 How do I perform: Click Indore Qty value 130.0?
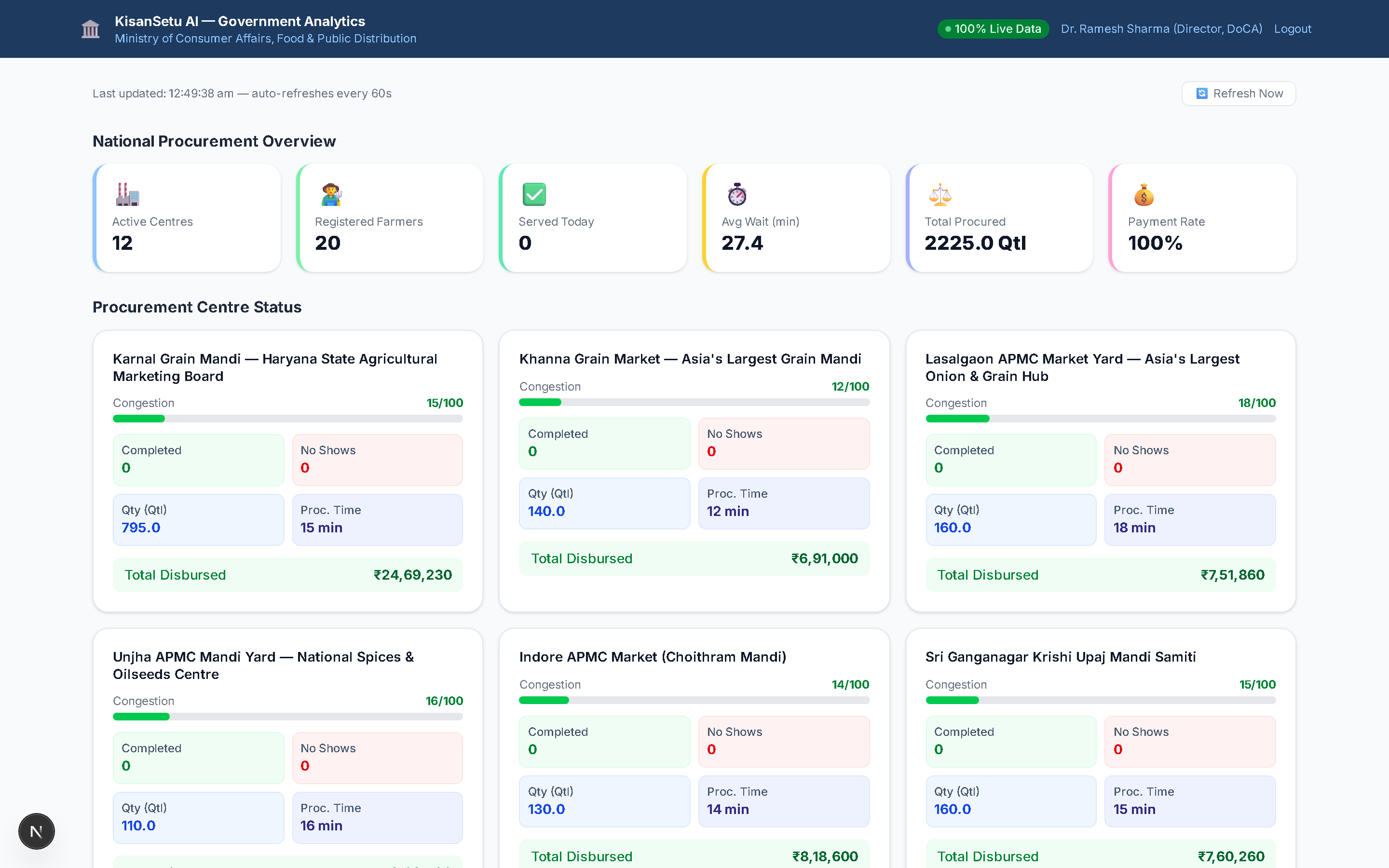point(546,809)
